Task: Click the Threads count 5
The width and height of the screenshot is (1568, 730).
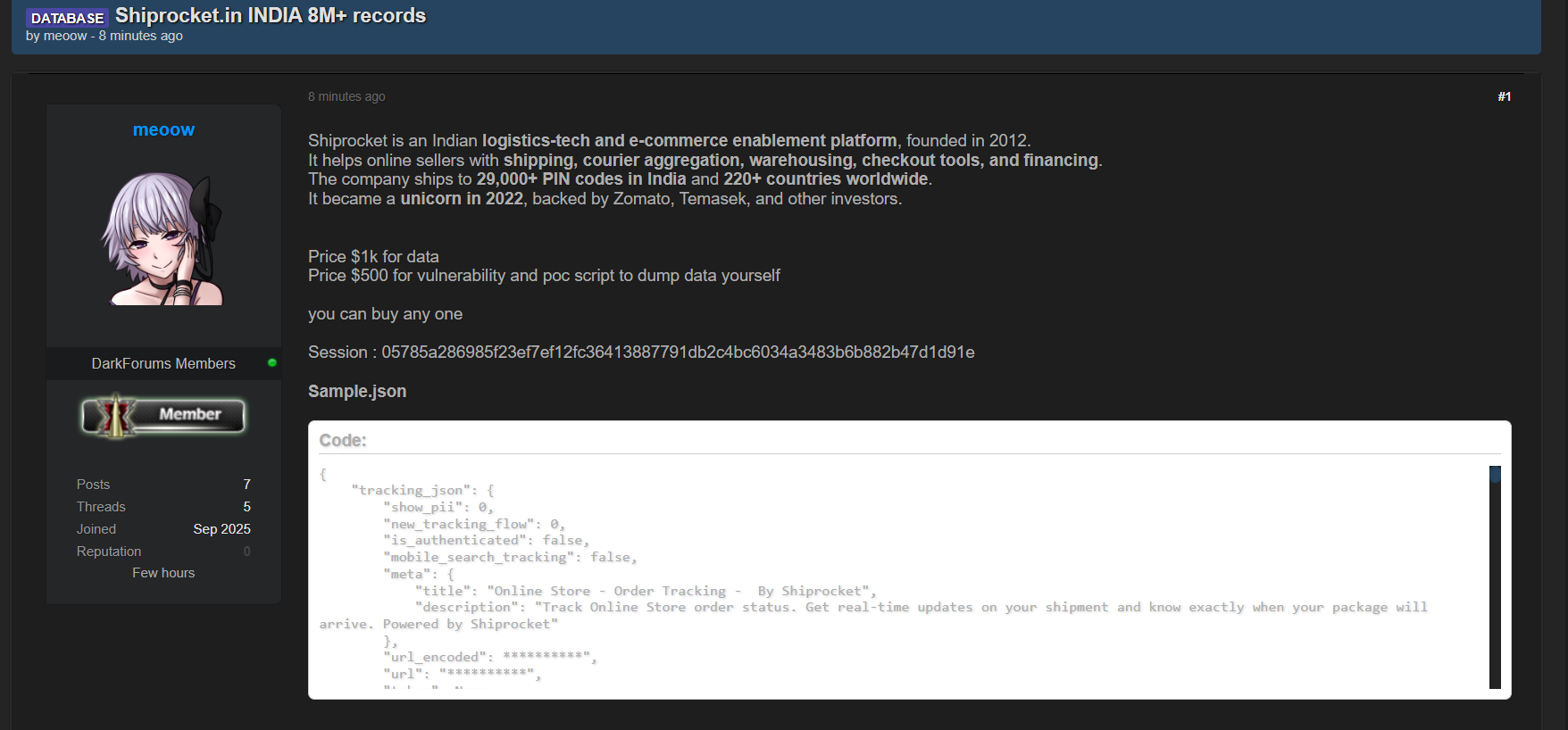Action: click(246, 506)
